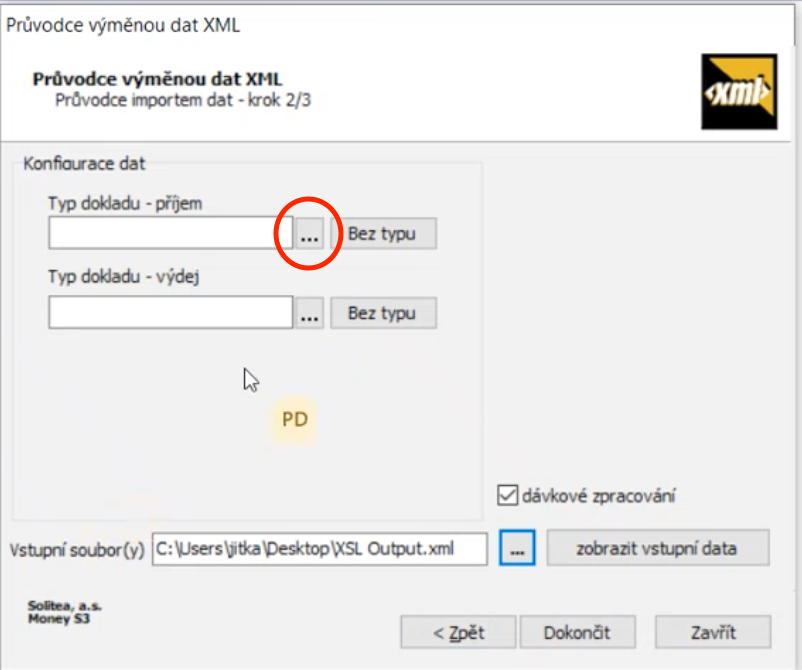Click Bez typu button for příjem
Image resolution: width=802 pixels, height=670 pixels.
pyautogui.click(x=384, y=234)
